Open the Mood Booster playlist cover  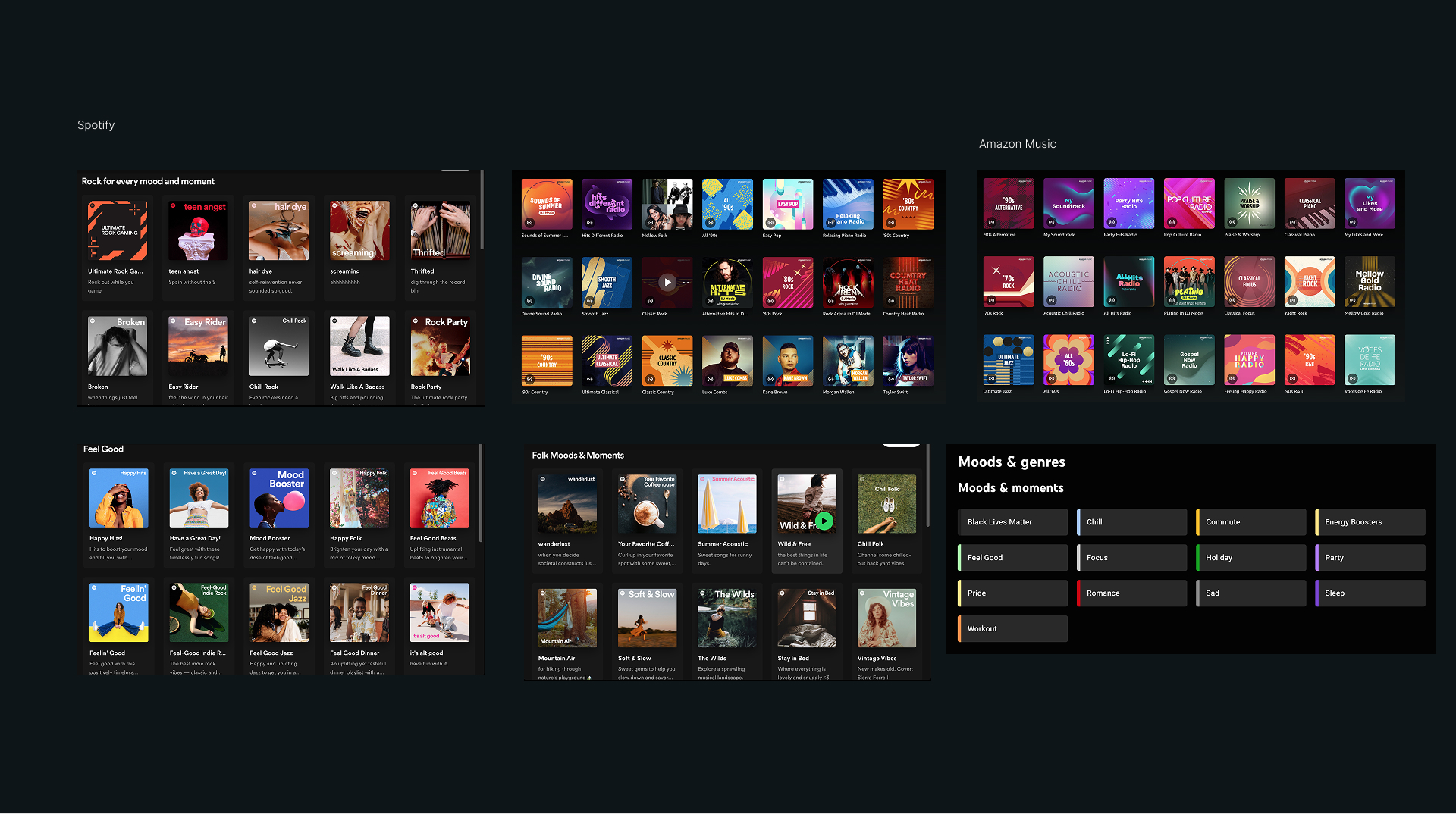click(279, 498)
